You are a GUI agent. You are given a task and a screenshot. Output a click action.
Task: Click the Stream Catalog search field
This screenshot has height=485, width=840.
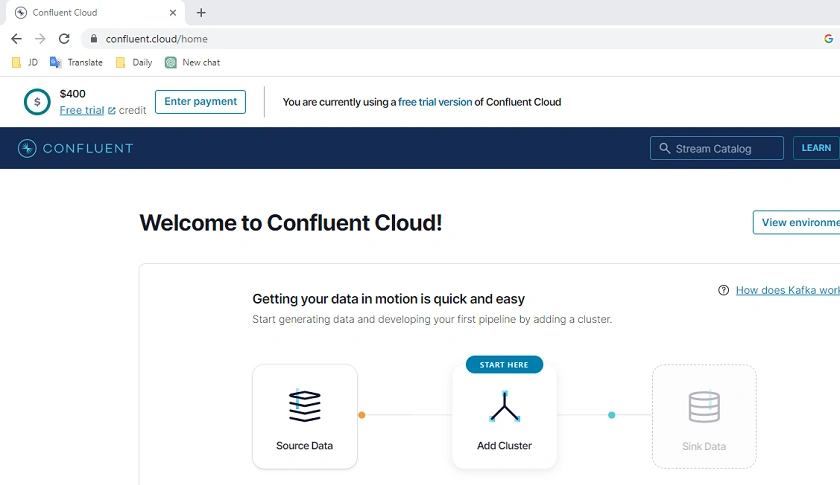(x=717, y=148)
